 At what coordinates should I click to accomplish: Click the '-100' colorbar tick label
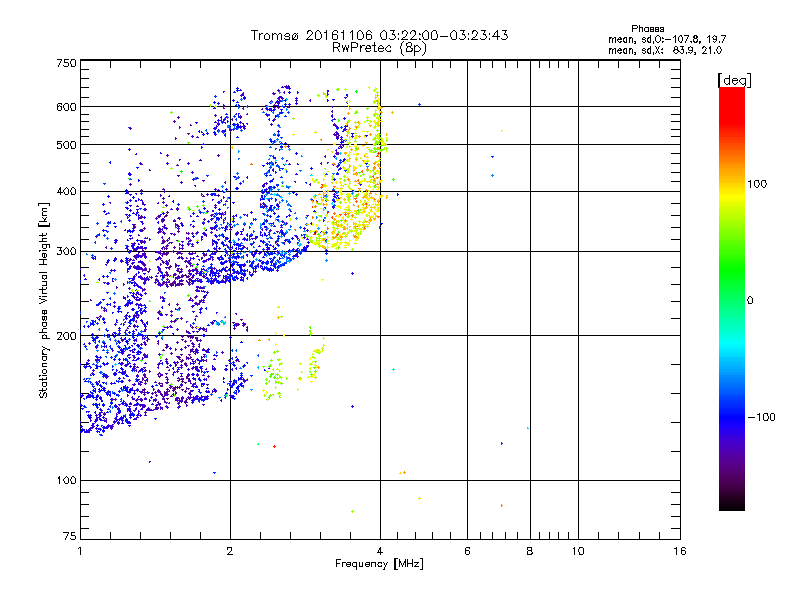pos(762,417)
